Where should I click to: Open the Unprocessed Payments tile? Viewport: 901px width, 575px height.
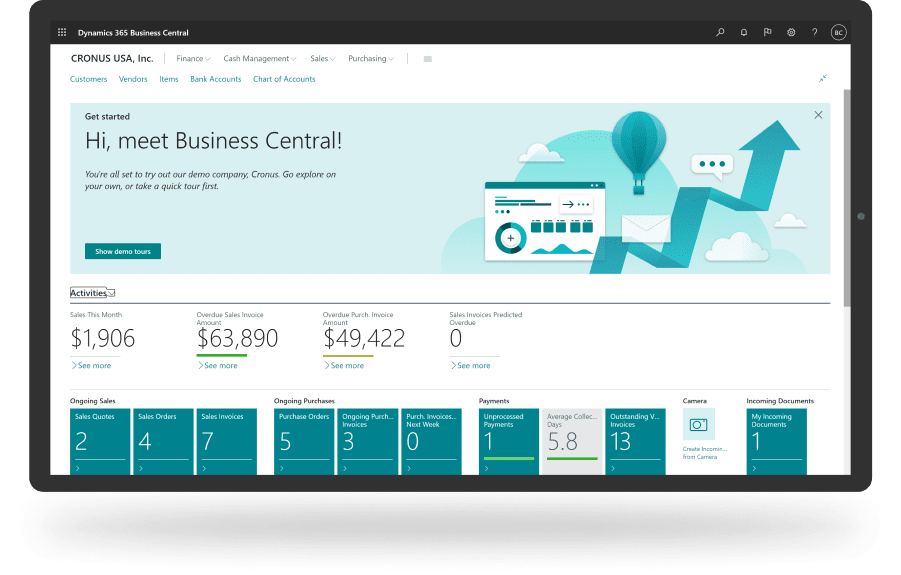[x=509, y=441]
